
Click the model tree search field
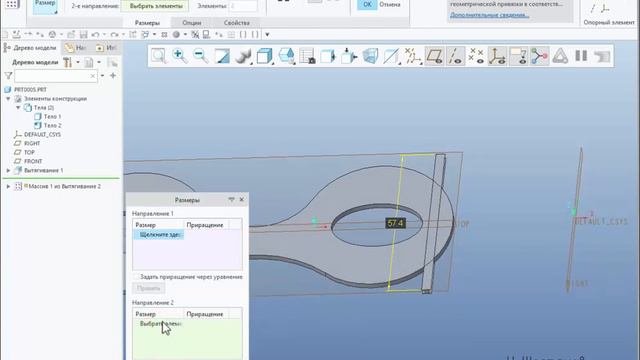[56, 76]
